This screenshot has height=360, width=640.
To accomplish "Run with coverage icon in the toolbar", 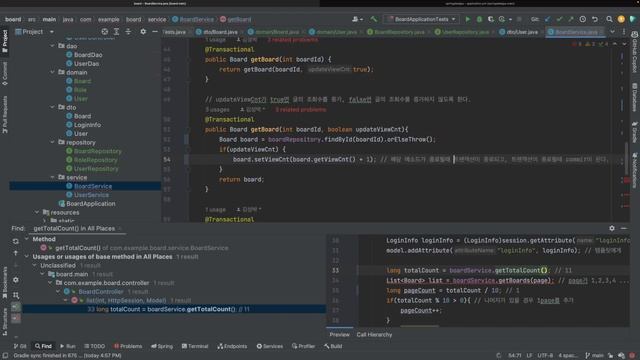I will point(491,19).
